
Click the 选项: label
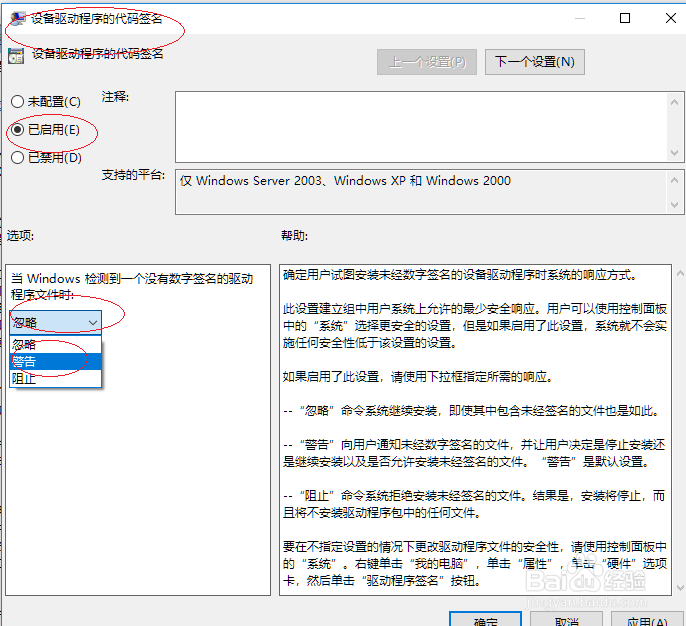[20, 236]
